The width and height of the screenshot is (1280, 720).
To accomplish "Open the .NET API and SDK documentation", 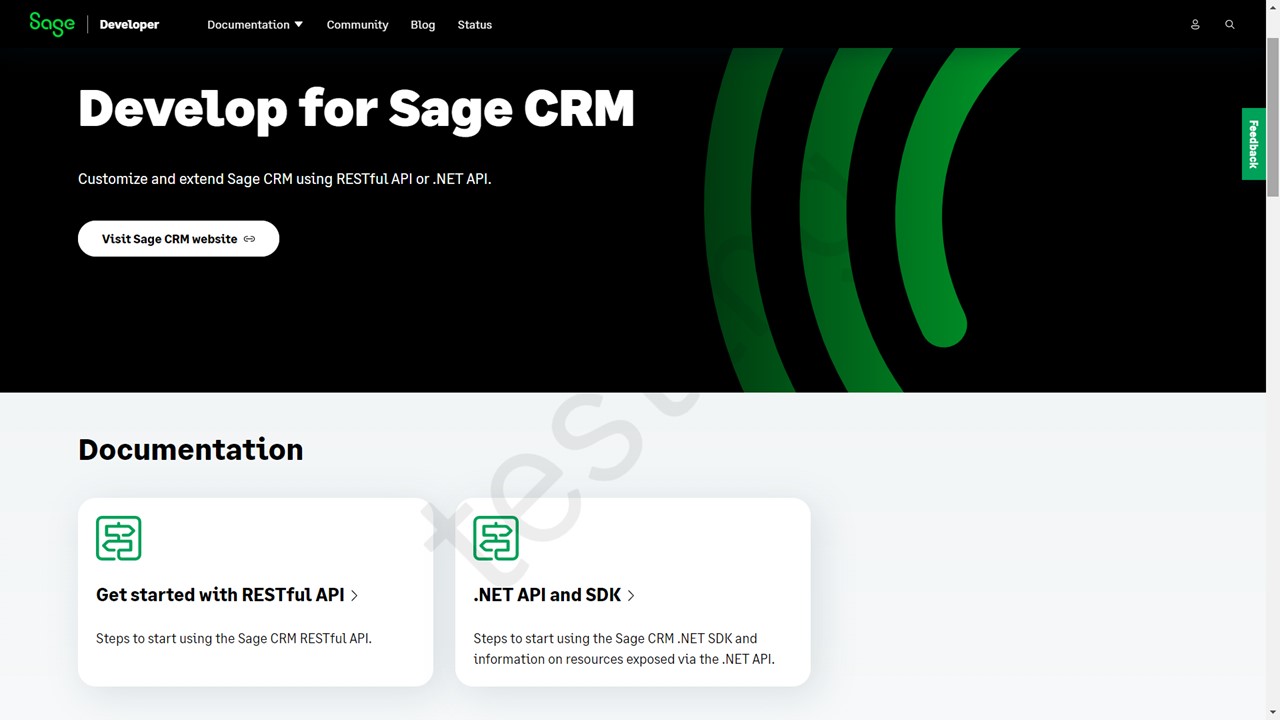I will [x=547, y=595].
